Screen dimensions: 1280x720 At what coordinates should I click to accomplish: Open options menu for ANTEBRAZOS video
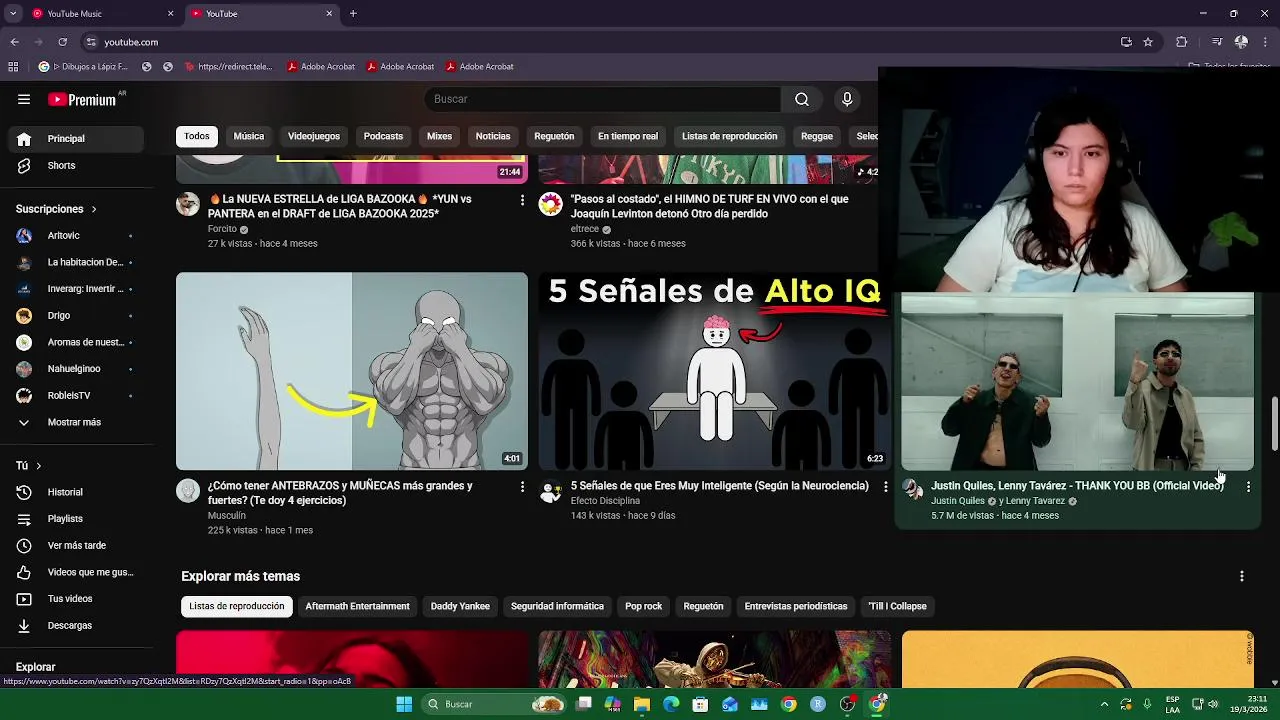pyautogui.click(x=522, y=487)
